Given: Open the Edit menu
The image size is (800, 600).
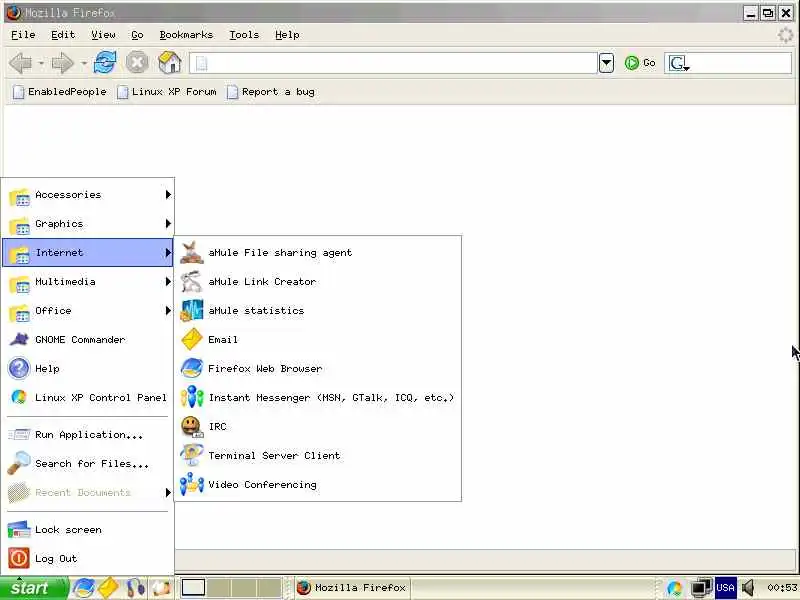Looking at the screenshot, I should pos(63,35).
